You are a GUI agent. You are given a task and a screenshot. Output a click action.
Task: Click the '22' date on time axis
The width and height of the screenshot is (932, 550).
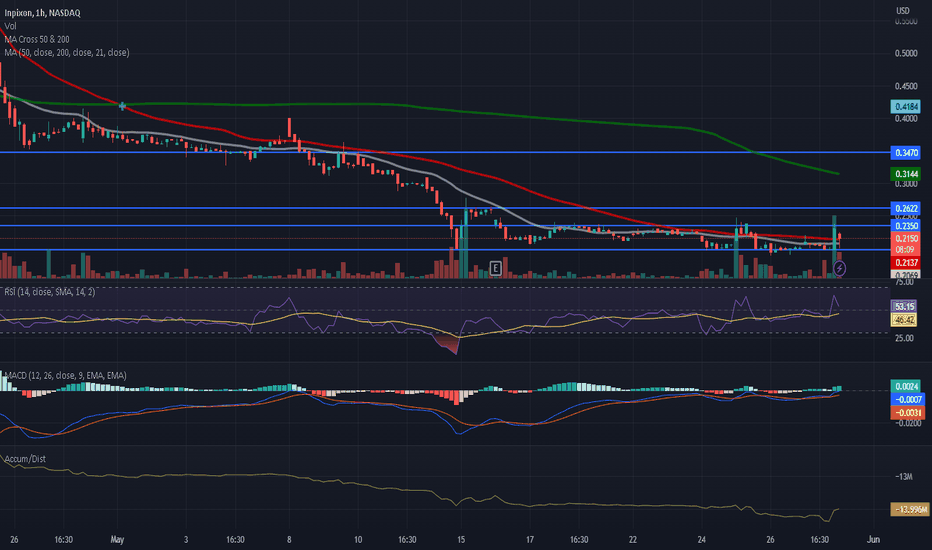pyautogui.click(x=633, y=540)
